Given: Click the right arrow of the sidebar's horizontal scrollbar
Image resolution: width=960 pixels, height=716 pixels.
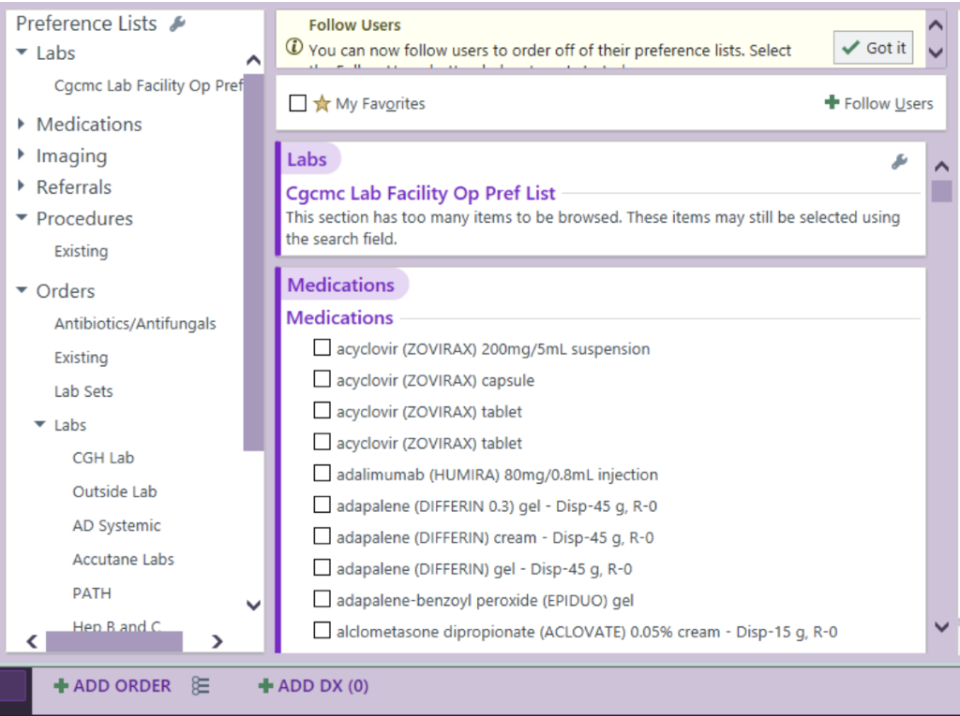Looking at the screenshot, I should pos(217,641).
